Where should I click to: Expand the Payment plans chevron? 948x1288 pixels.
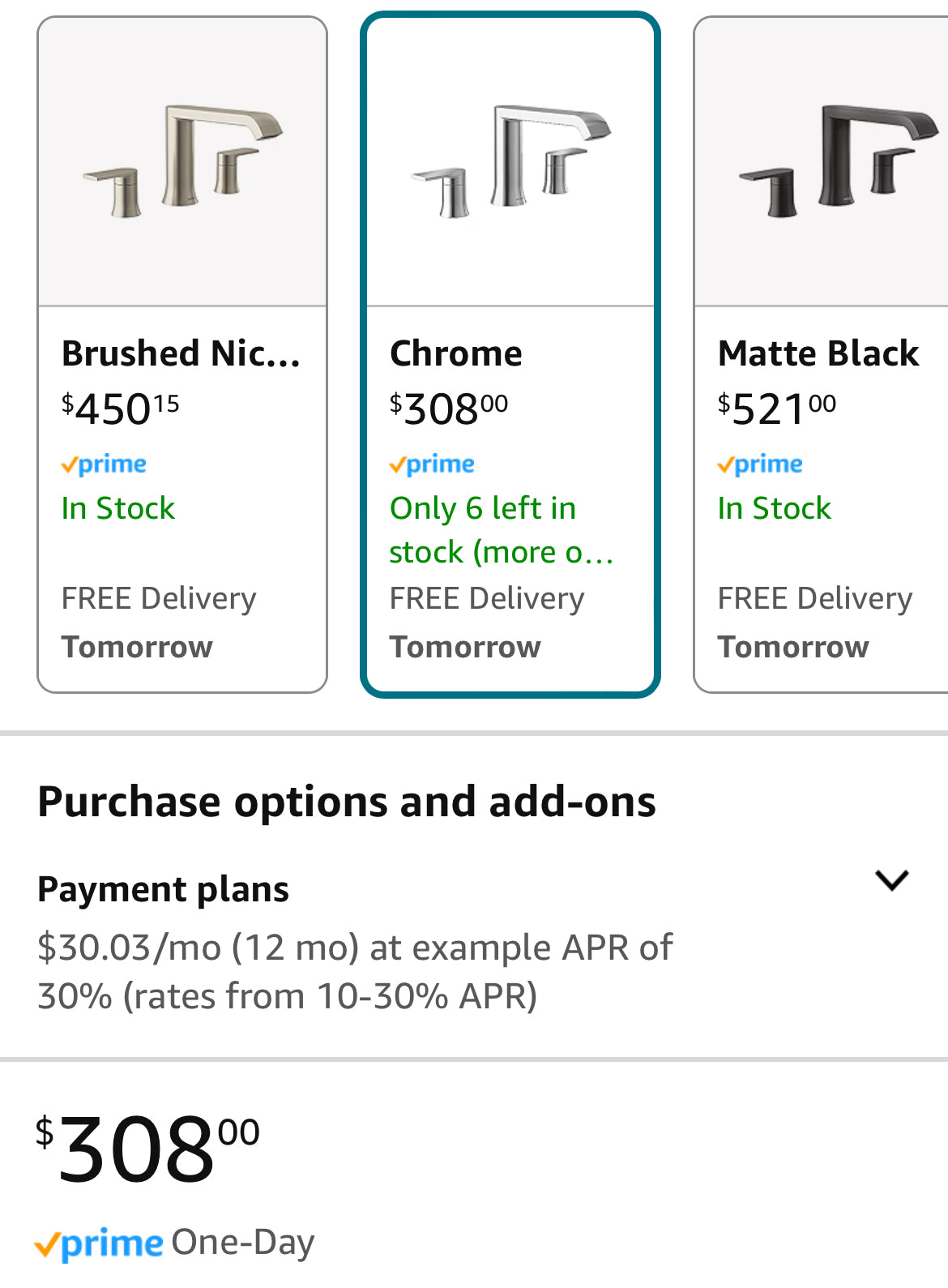(x=892, y=880)
